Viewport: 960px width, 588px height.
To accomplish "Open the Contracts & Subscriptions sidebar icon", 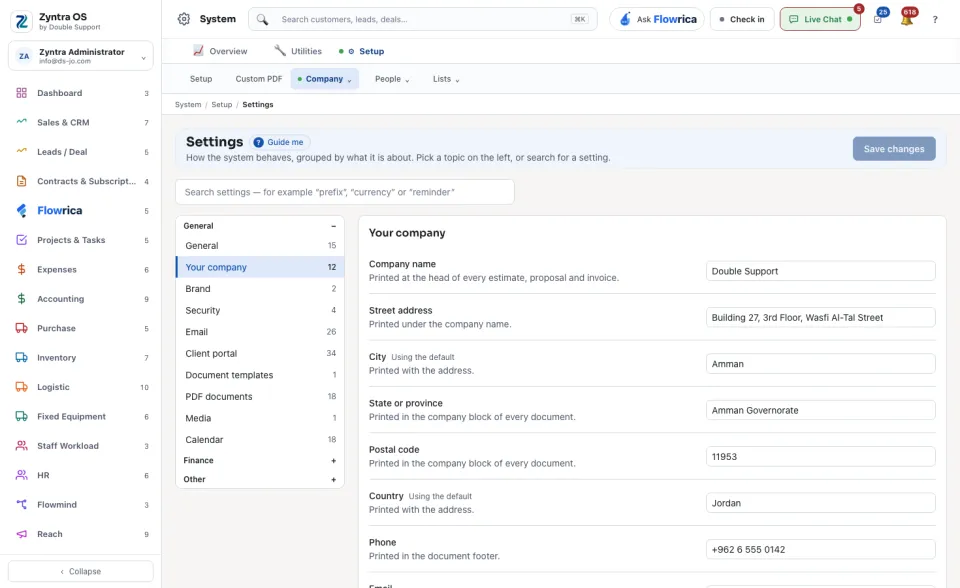I will 21,181.
